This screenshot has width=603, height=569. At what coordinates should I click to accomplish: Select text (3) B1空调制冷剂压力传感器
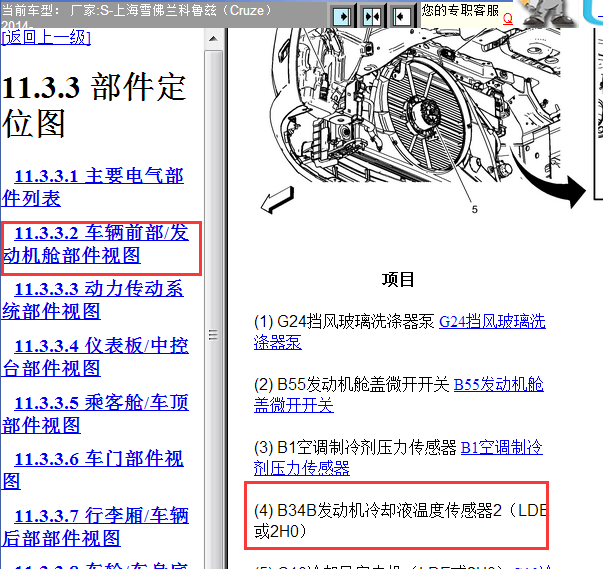click(355, 448)
